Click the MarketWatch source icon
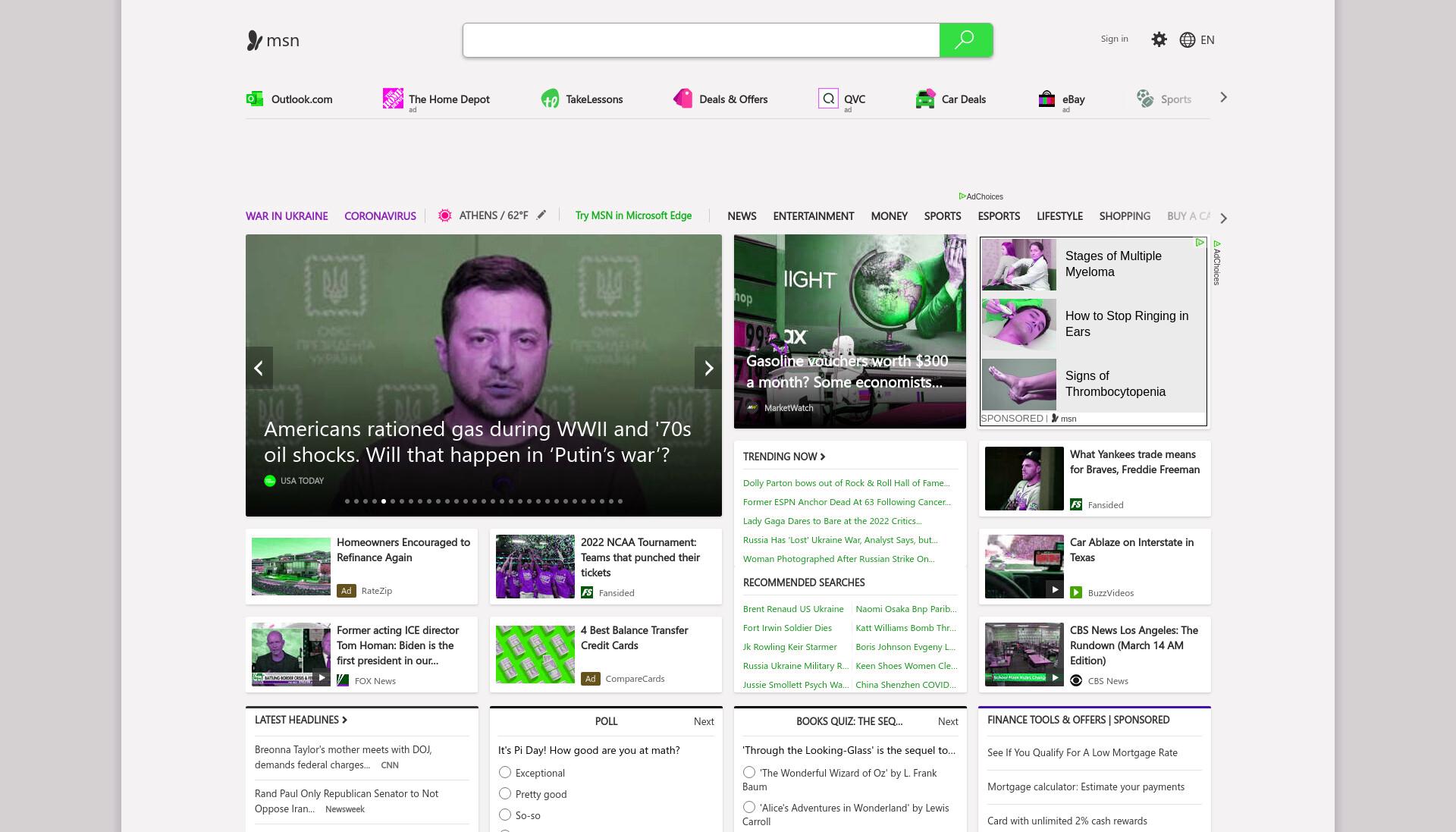This screenshot has width=1456, height=832. 752,408
